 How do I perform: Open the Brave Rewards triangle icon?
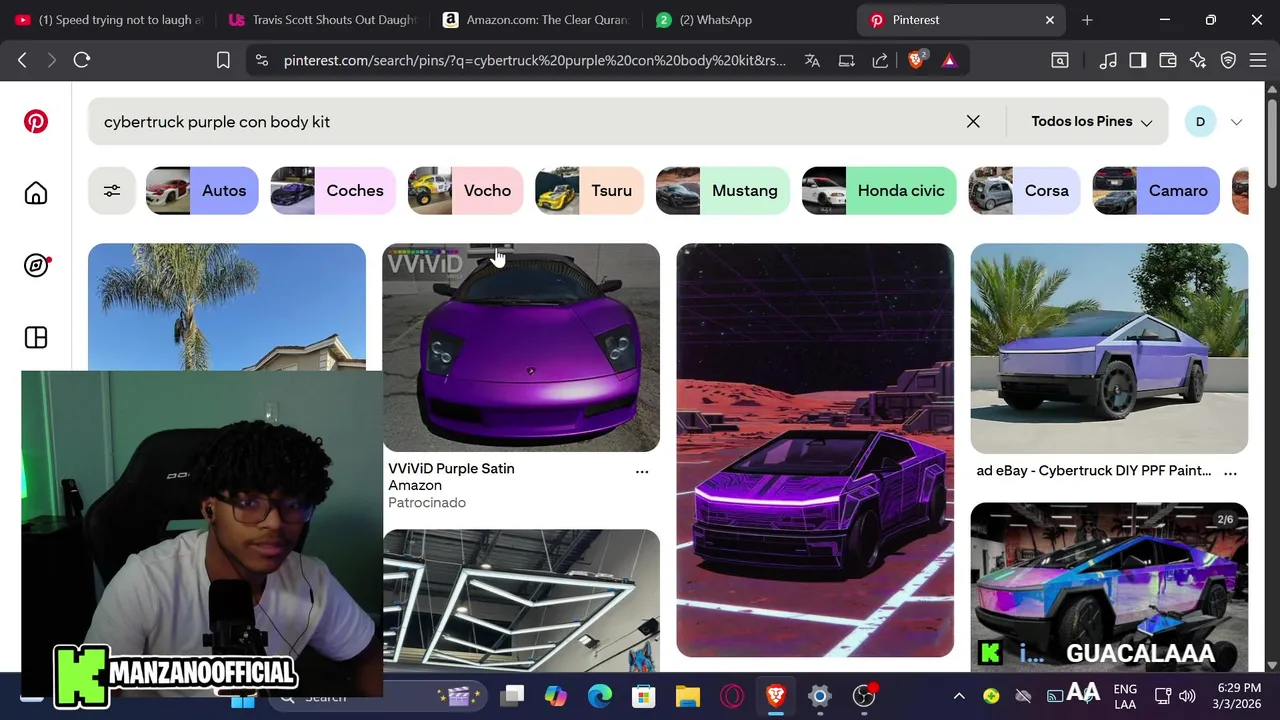point(949,61)
